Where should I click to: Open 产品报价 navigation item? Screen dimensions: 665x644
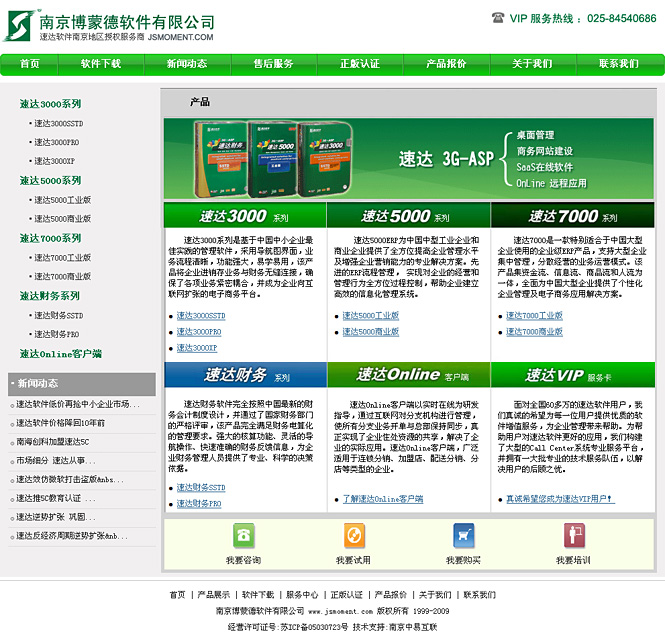(446, 64)
